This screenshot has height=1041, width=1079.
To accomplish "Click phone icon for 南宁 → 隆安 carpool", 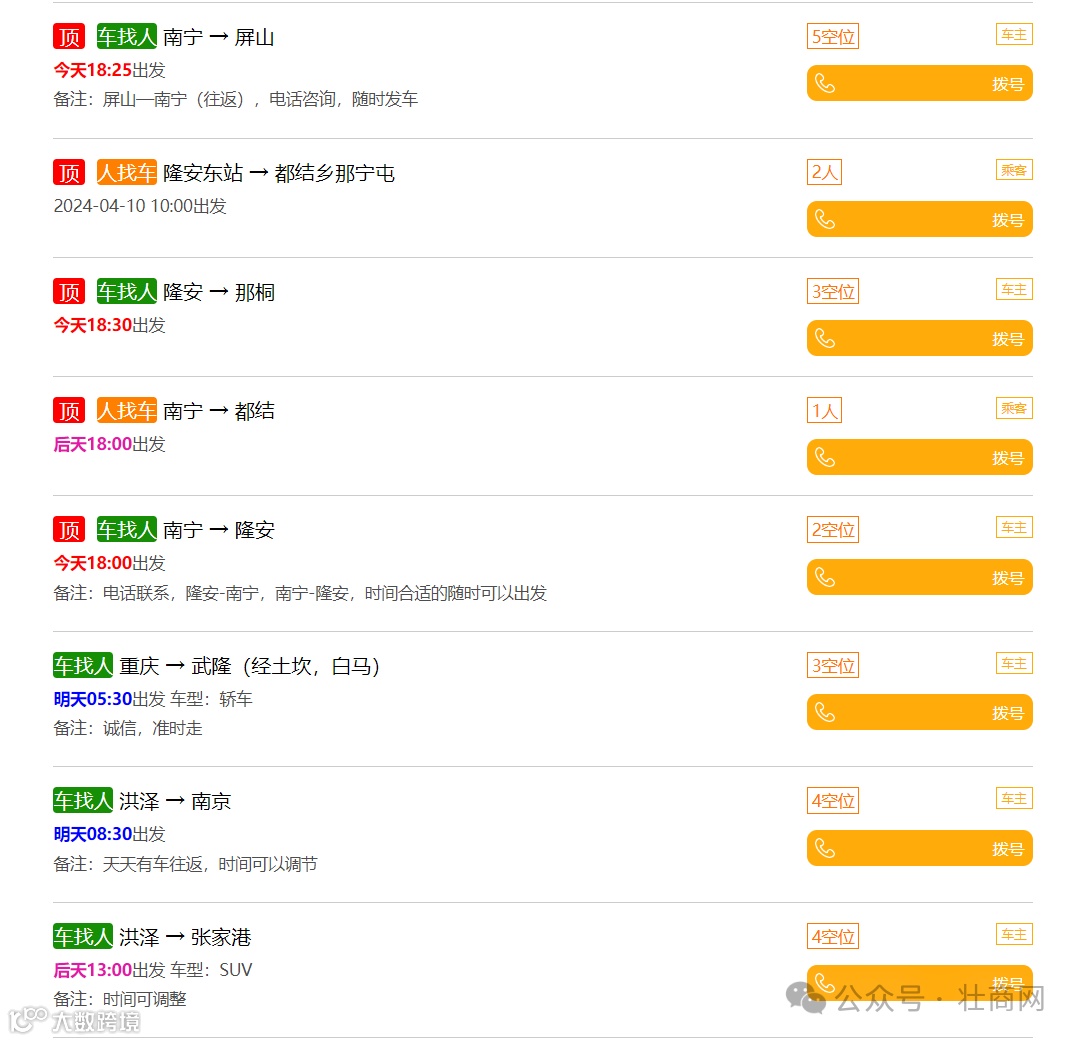I will pos(825,577).
